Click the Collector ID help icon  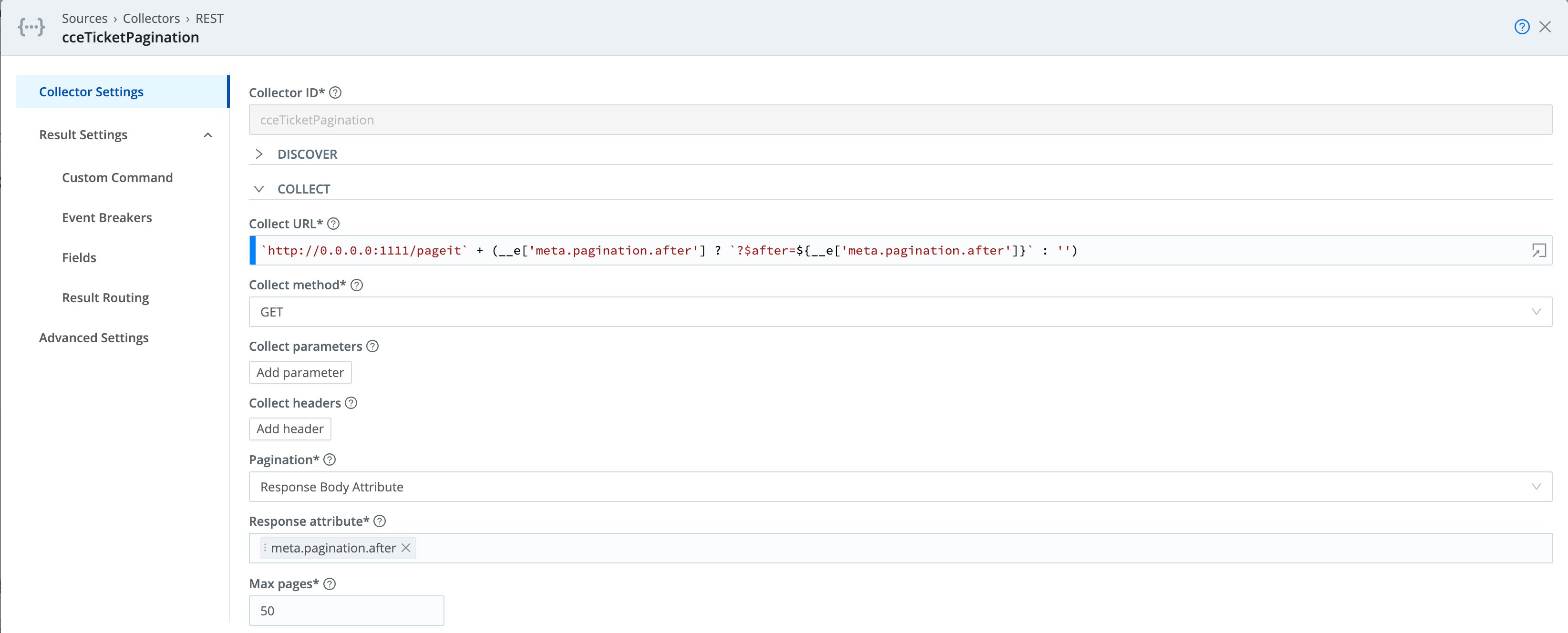[335, 92]
